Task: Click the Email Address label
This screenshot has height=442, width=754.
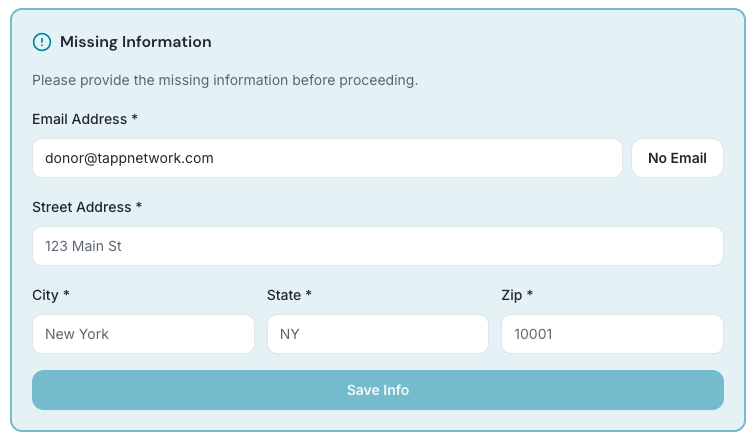Action: coord(80,119)
